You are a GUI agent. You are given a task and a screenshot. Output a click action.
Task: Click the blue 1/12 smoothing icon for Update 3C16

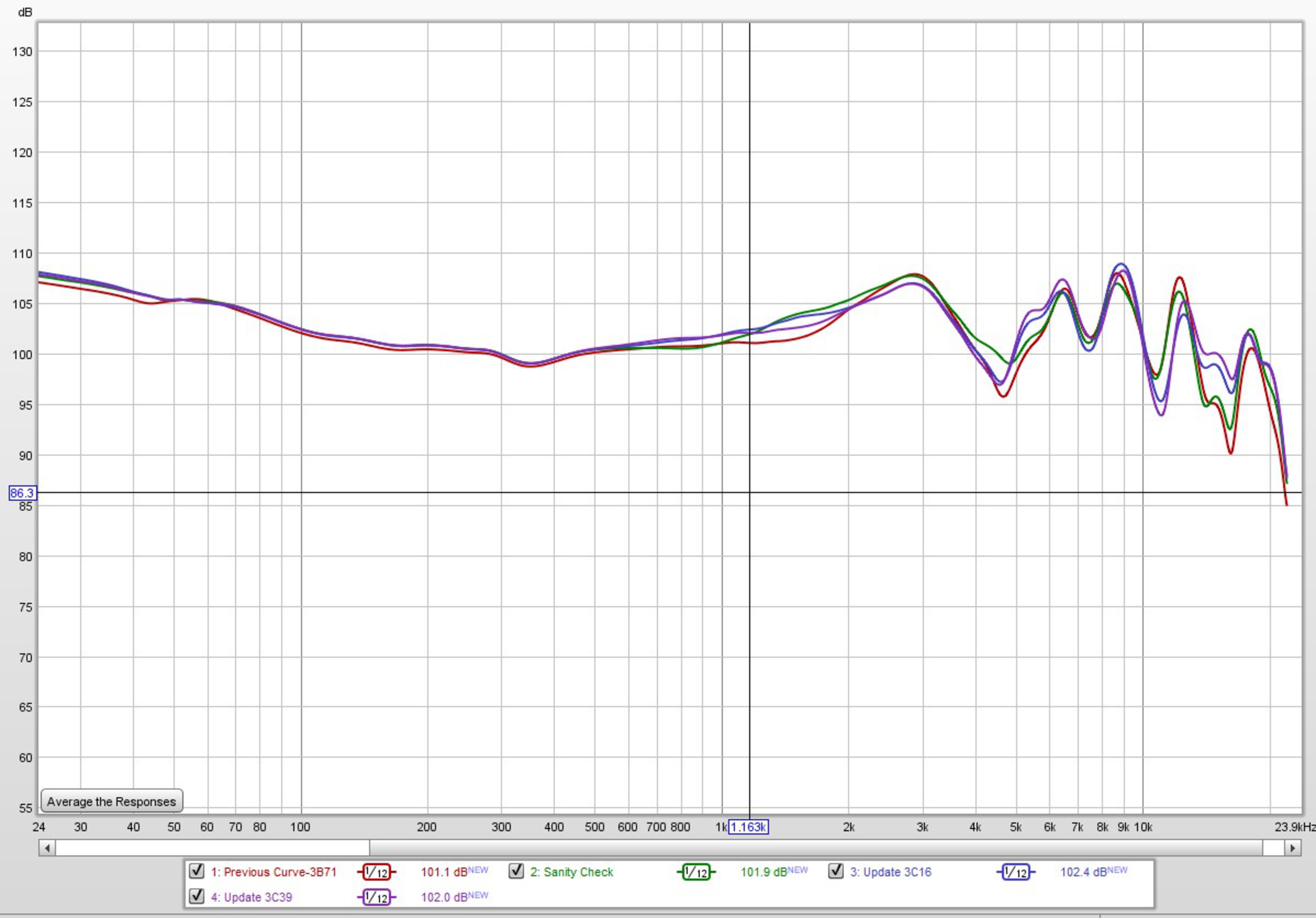[x=1016, y=872]
